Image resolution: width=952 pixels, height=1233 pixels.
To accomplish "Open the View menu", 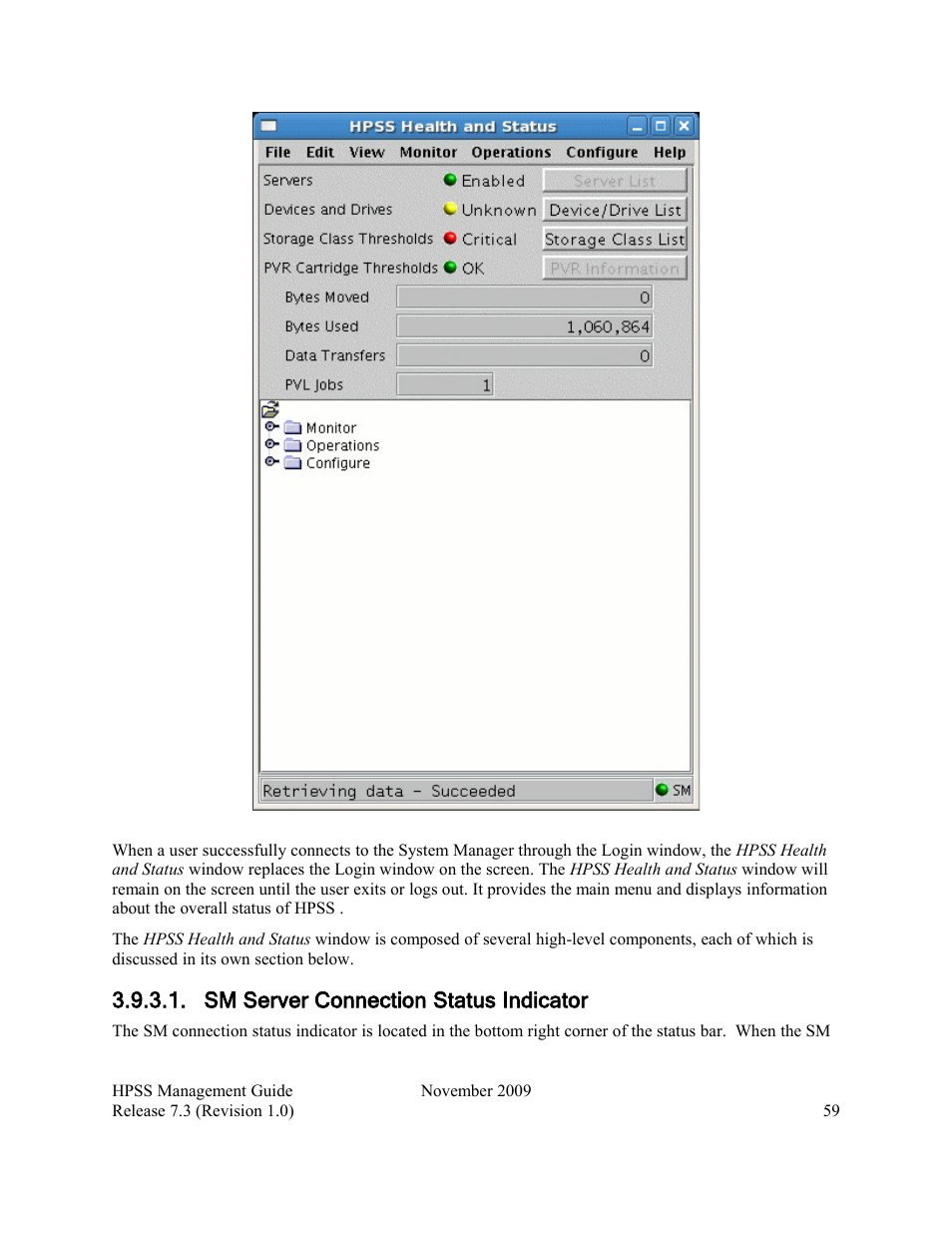I will click(366, 153).
